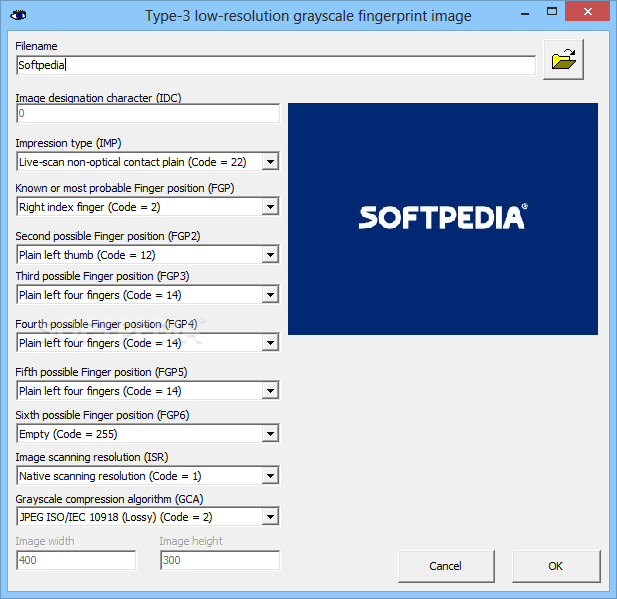
Task: Click 'Image scanning resolution (ISR)' label
Action: coord(92,457)
